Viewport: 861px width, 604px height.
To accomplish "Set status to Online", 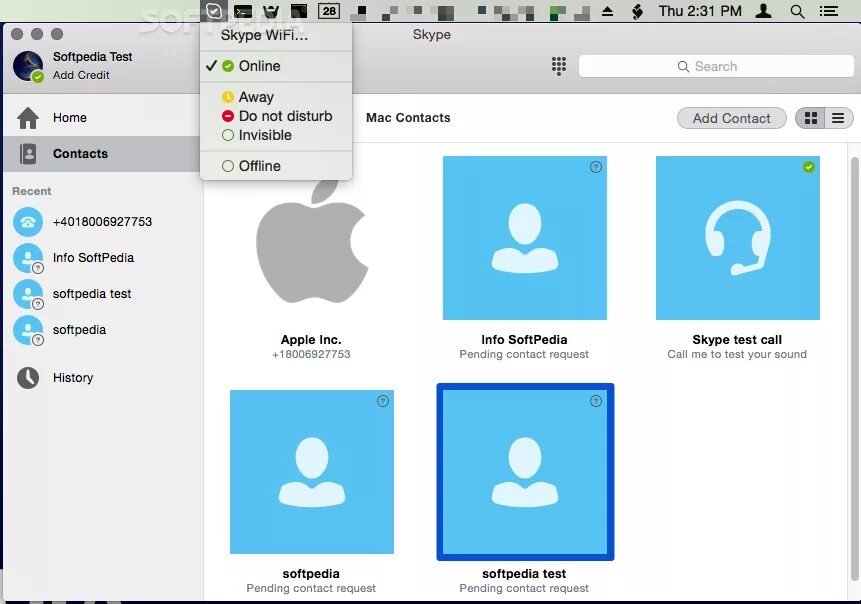I will (276, 66).
